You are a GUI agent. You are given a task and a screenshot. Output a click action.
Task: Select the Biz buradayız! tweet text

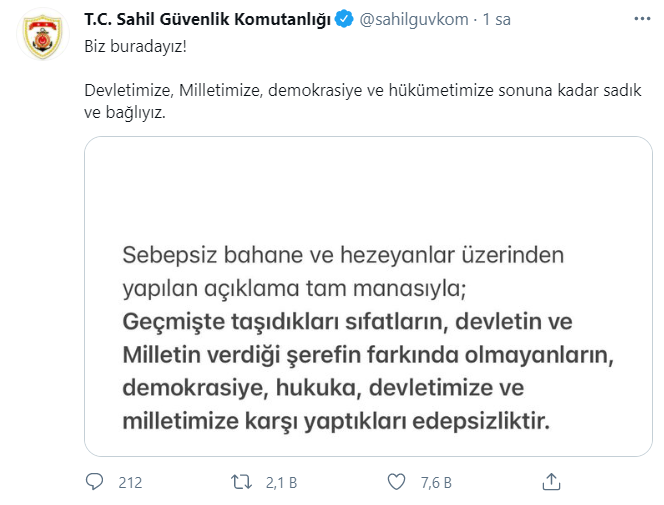pos(136,46)
